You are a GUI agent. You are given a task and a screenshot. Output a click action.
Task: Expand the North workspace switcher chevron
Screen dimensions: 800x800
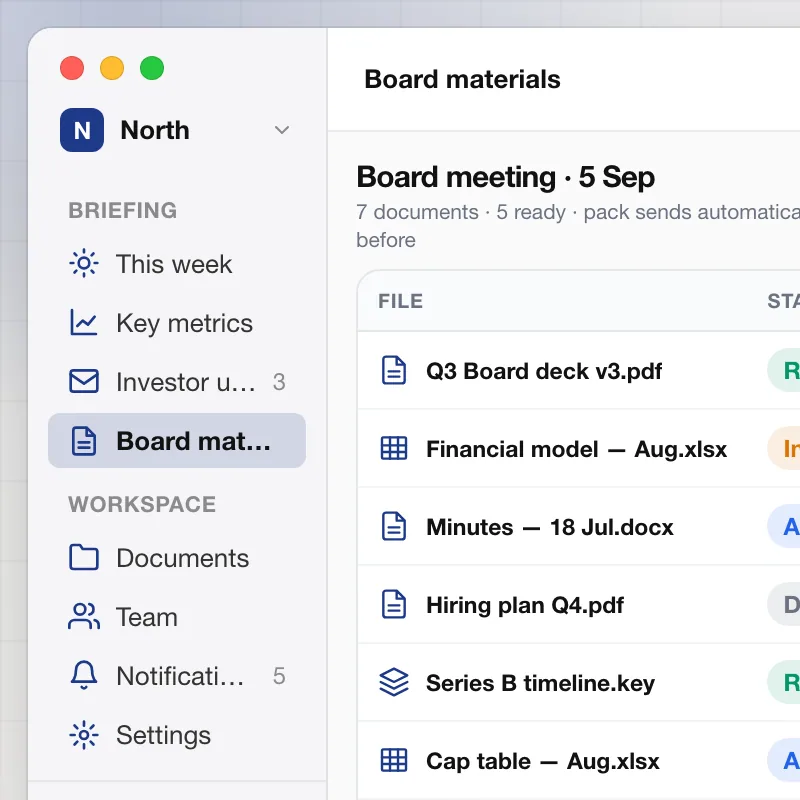click(x=282, y=130)
